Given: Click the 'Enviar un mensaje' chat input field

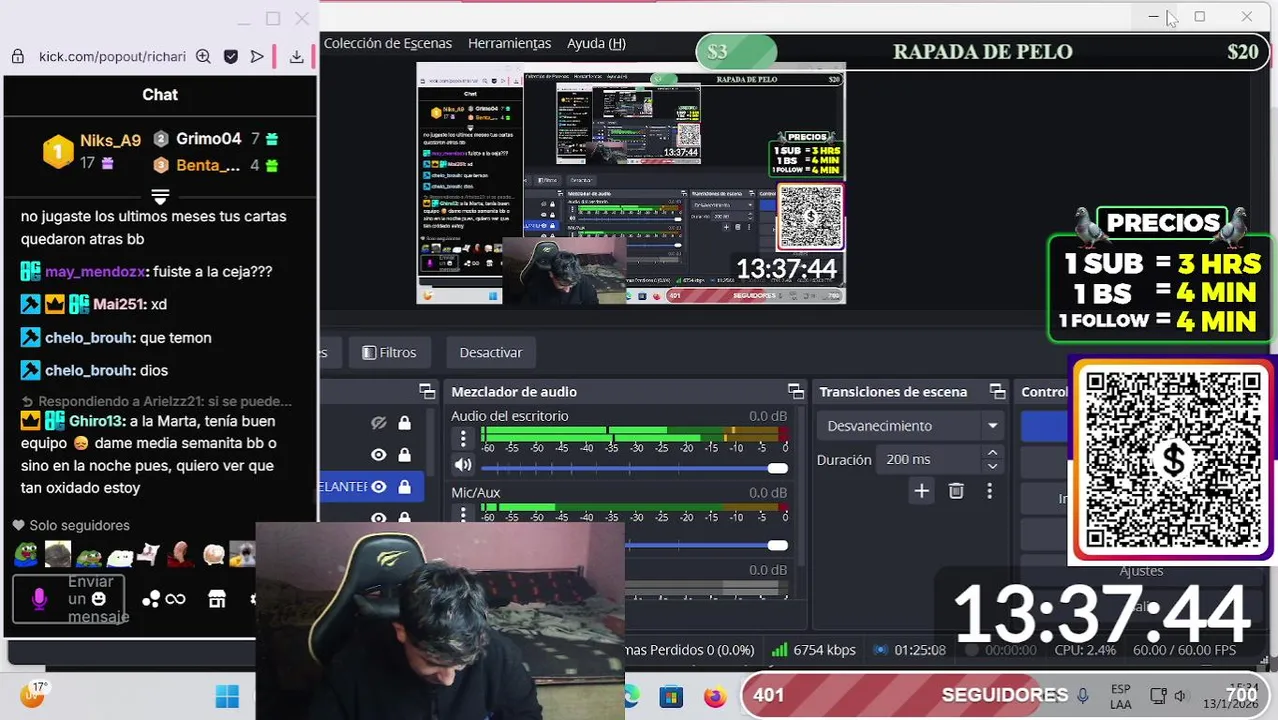Looking at the screenshot, I should [x=69, y=599].
